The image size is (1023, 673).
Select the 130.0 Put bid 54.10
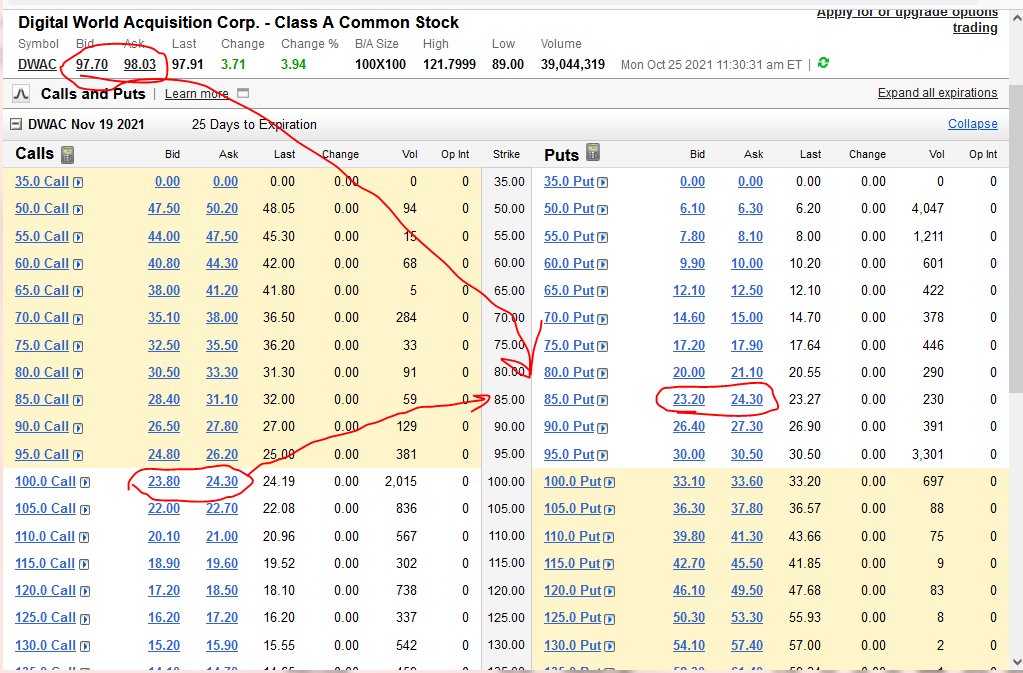tap(689, 645)
